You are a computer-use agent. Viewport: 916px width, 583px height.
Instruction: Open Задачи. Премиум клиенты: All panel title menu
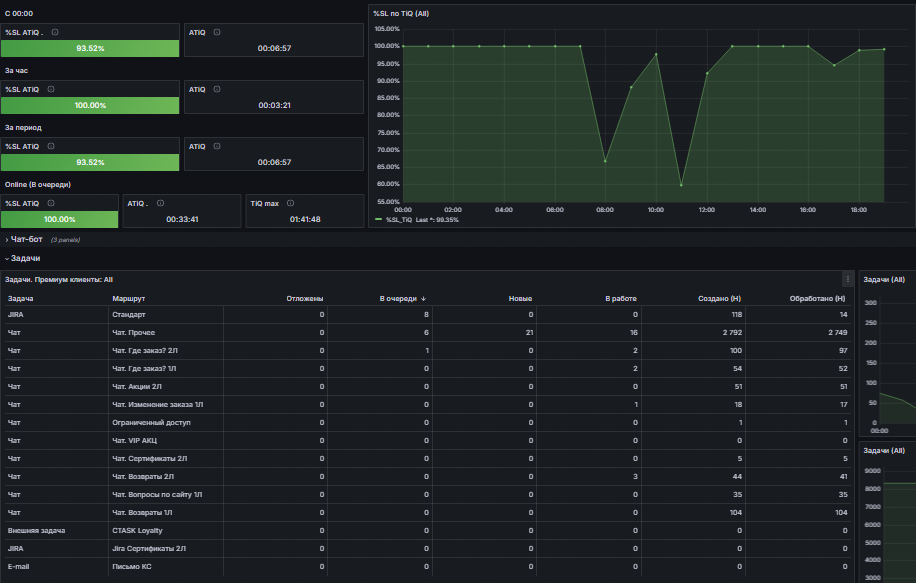[x=58, y=280]
